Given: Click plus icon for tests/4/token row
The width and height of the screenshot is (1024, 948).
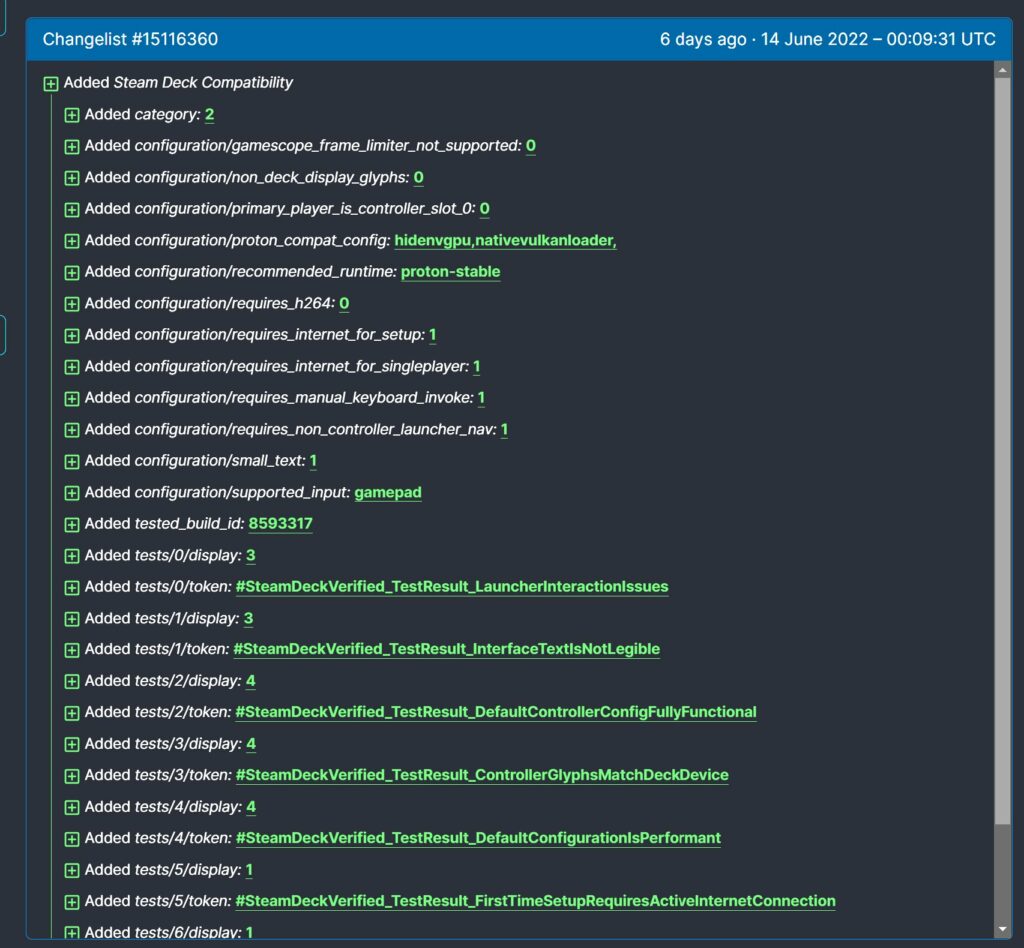Looking at the screenshot, I should pos(72,839).
